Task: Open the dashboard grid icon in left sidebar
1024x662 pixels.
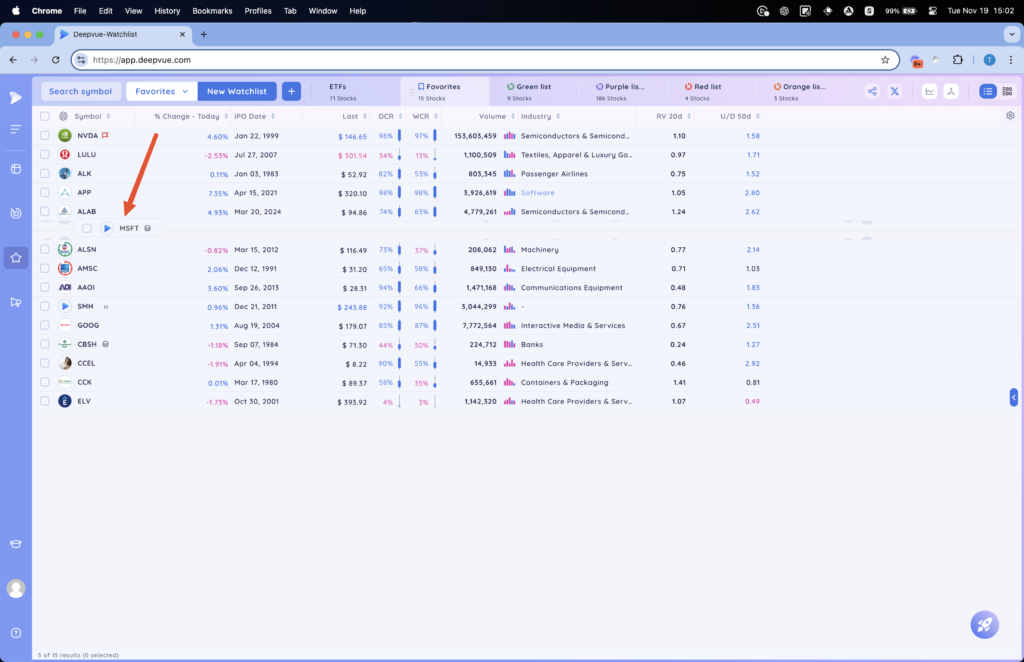Action: (16, 169)
